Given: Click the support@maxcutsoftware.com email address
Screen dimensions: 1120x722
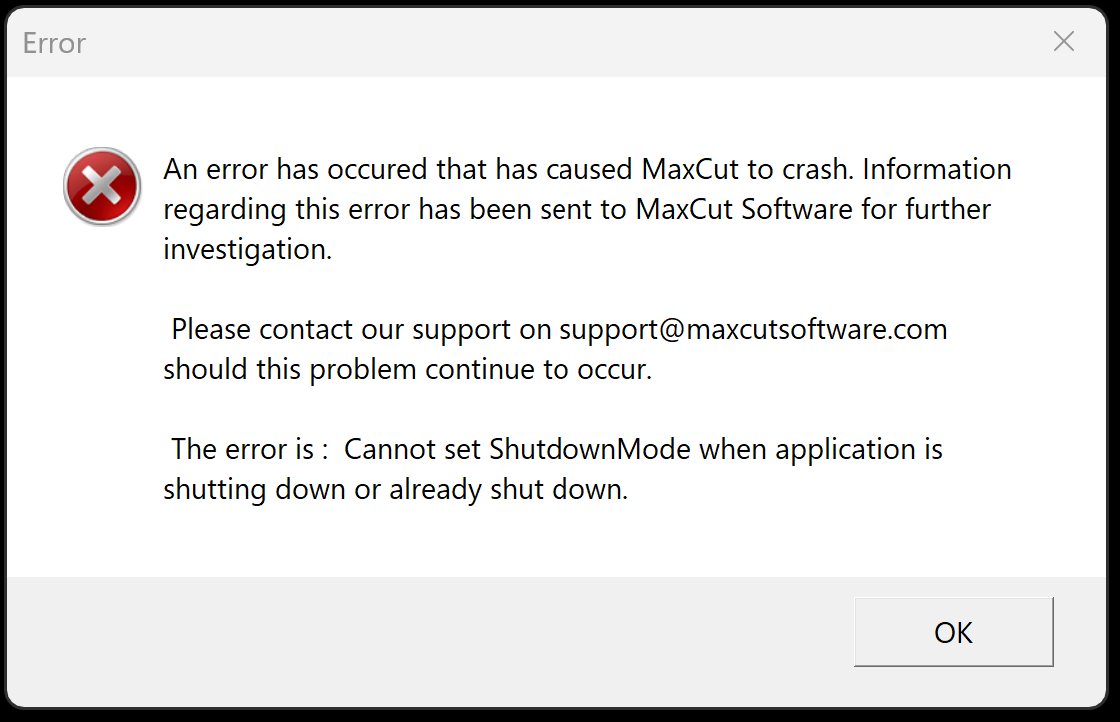Looking at the screenshot, I should (x=753, y=329).
